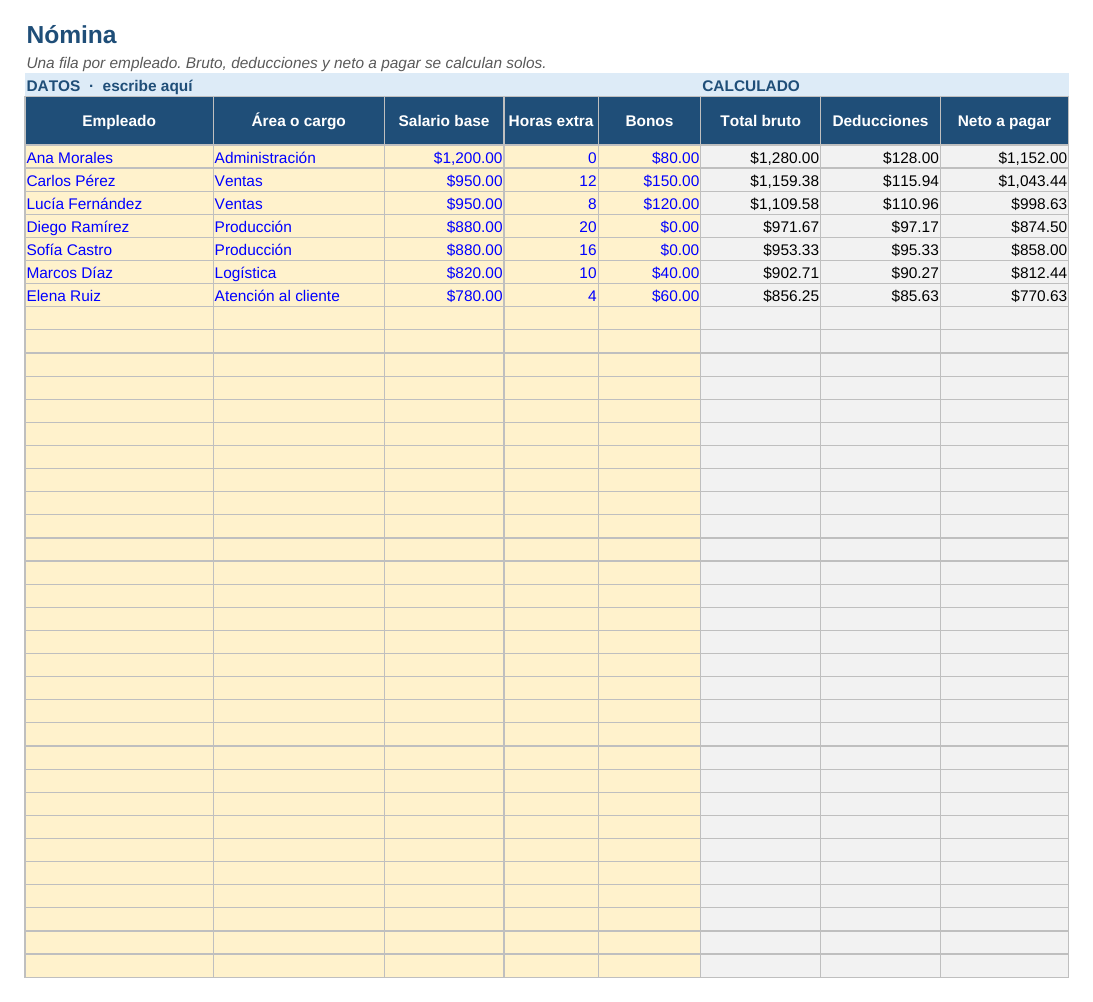Click the Neto a pagar header
Image resolution: width=1093 pixels, height=1002 pixels.
(1004, 121)
